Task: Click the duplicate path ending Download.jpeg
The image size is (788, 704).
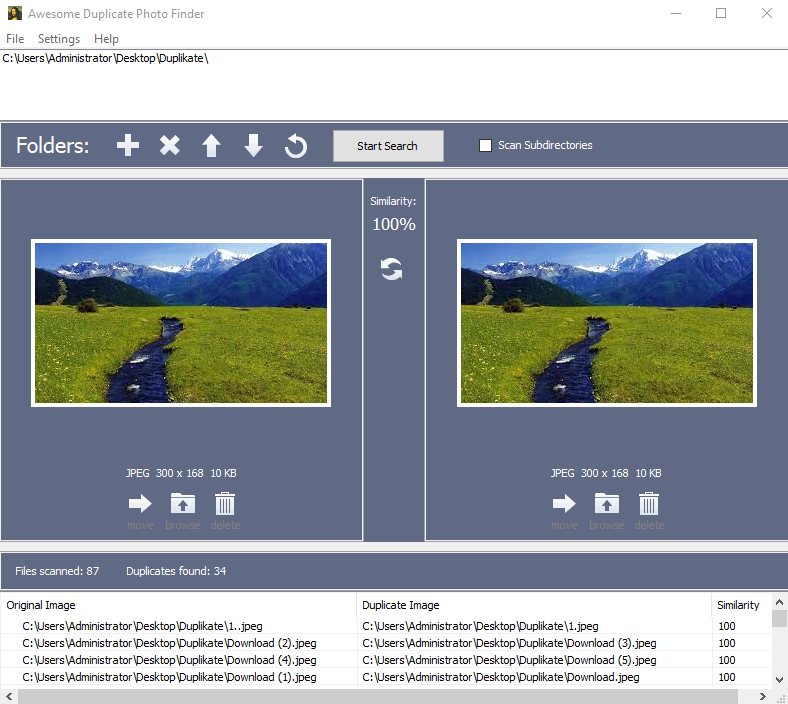Action: 501,677
